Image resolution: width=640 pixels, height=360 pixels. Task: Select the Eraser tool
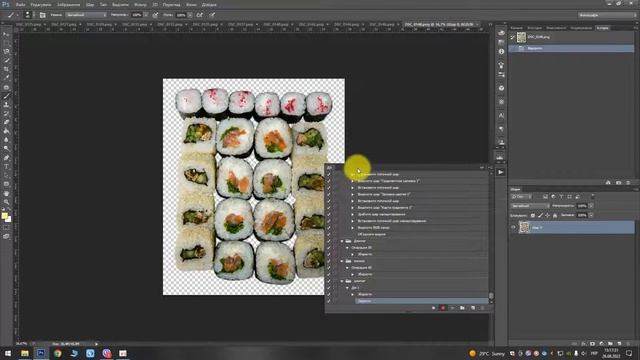(6, 122)
